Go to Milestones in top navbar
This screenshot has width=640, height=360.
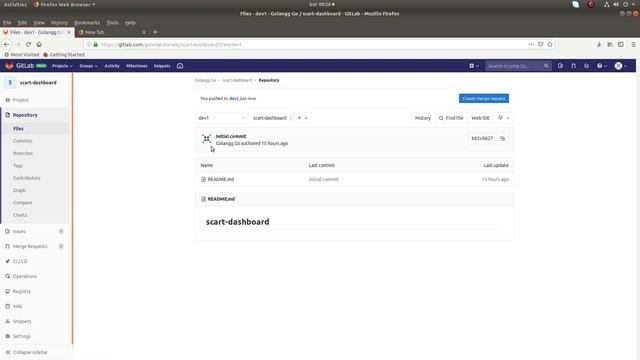tap(136, 66)
